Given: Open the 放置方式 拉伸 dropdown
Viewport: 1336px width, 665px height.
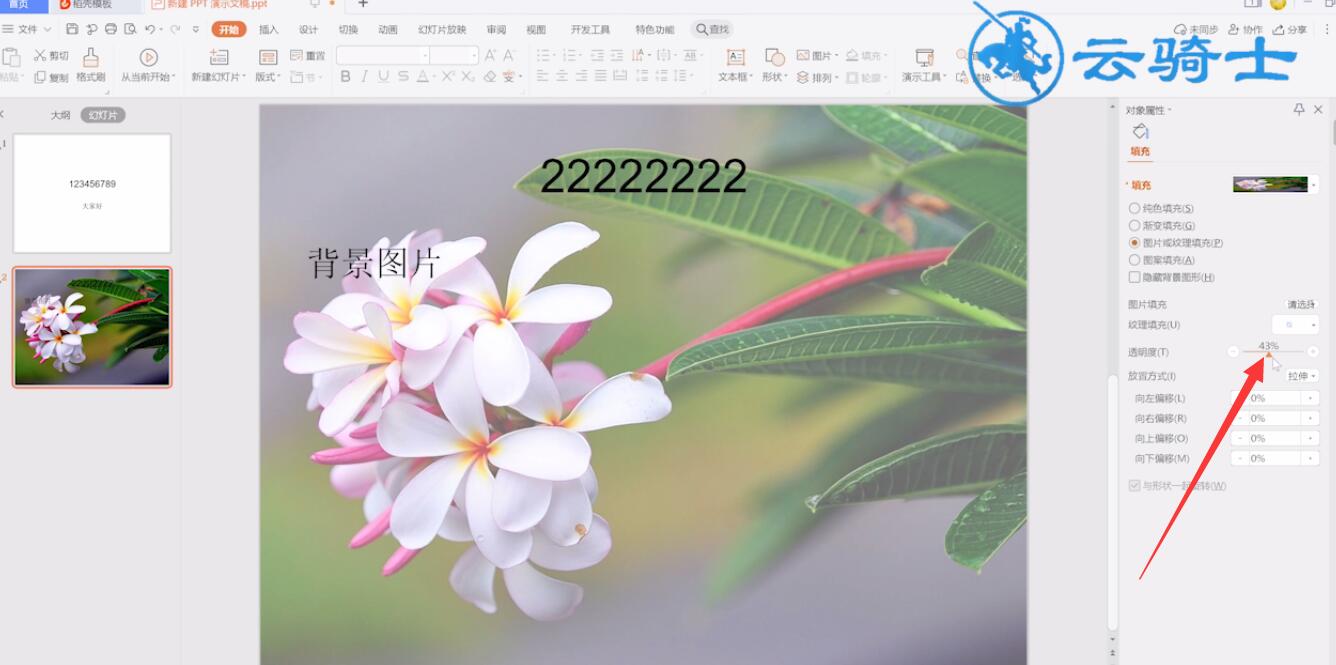Looking at the screenshot, I should 1301,376.
